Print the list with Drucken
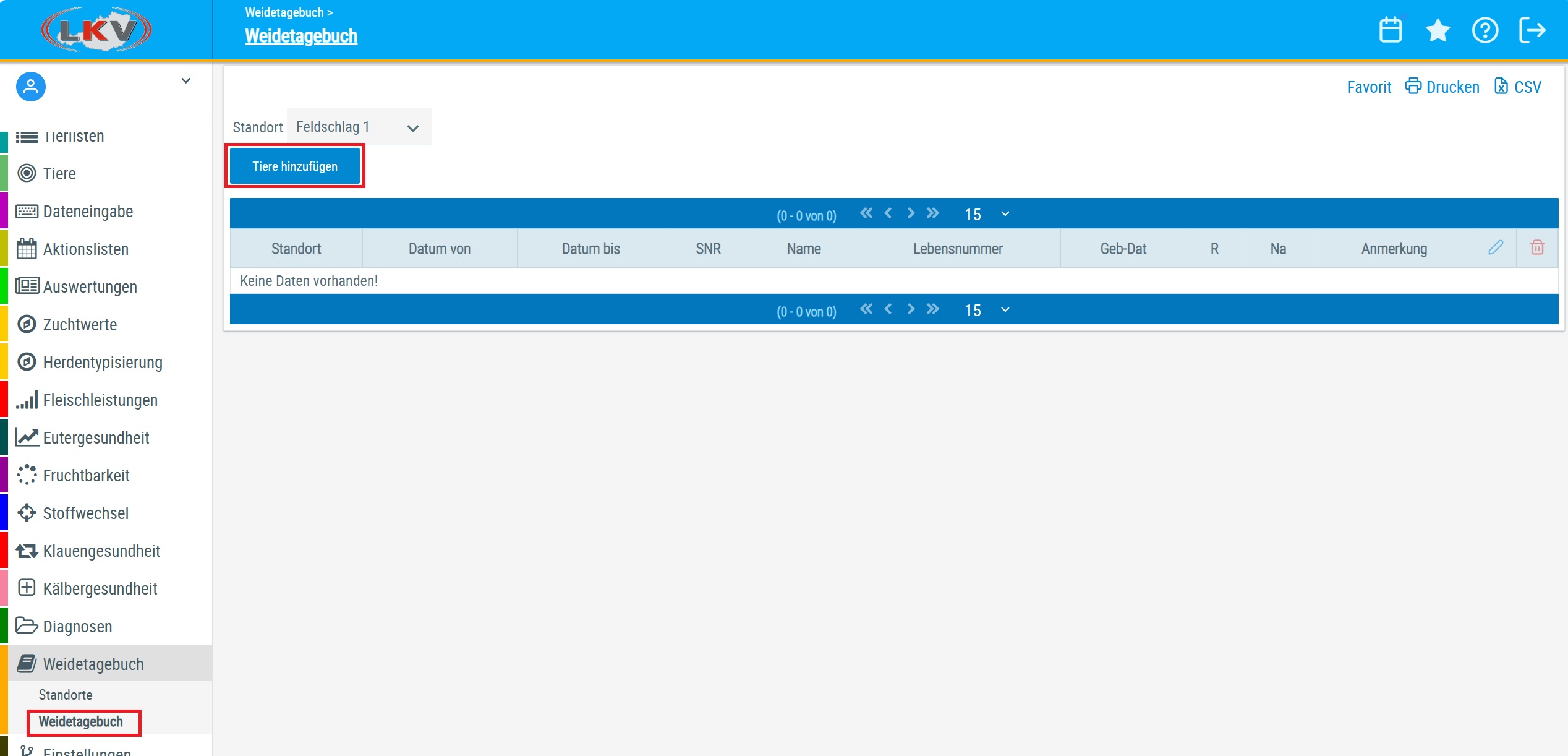 pyautogui.click(x=1442, y=87)
